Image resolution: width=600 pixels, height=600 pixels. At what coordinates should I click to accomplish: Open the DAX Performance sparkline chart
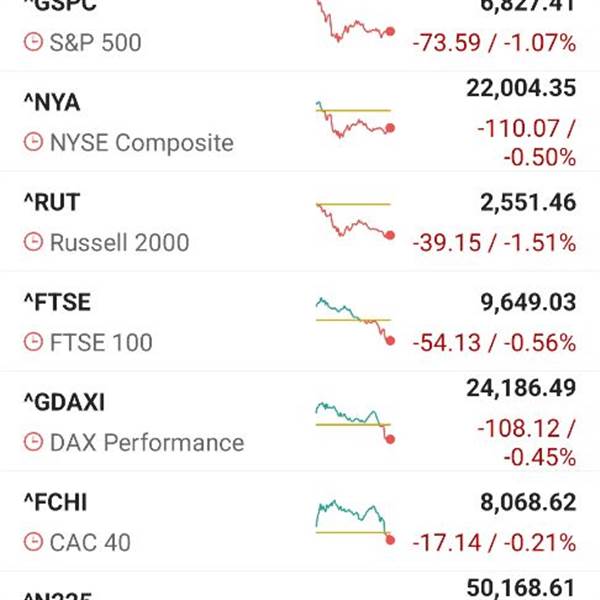pos(354,420)
